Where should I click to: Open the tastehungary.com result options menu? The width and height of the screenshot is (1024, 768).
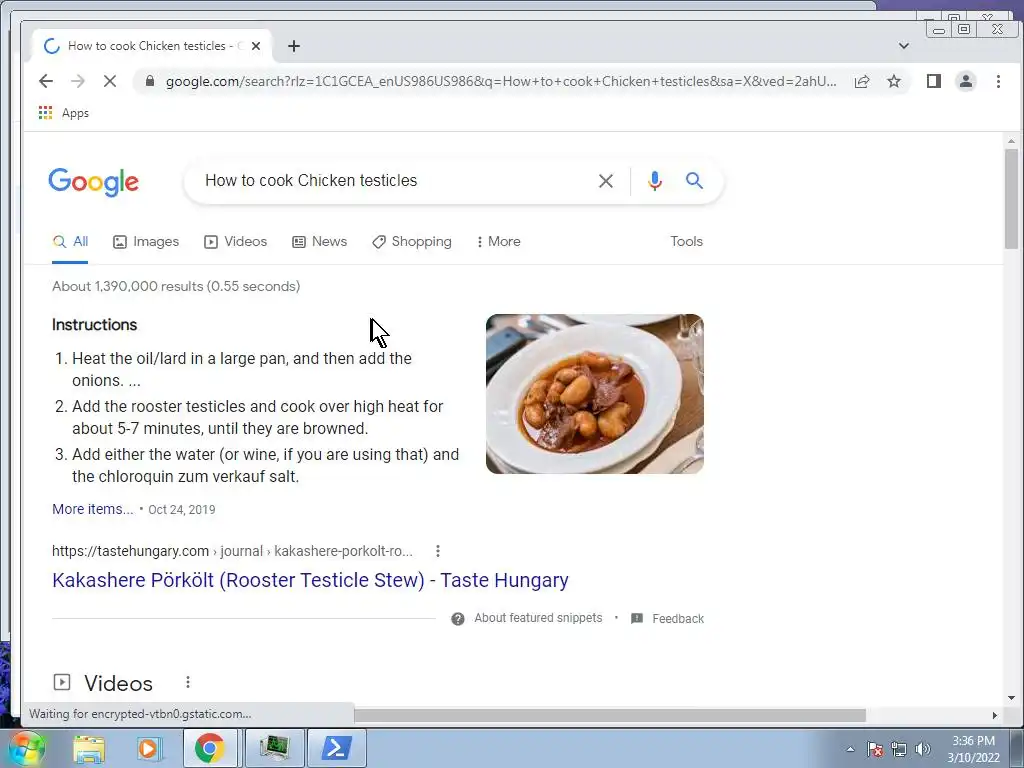tap(438, 551)
